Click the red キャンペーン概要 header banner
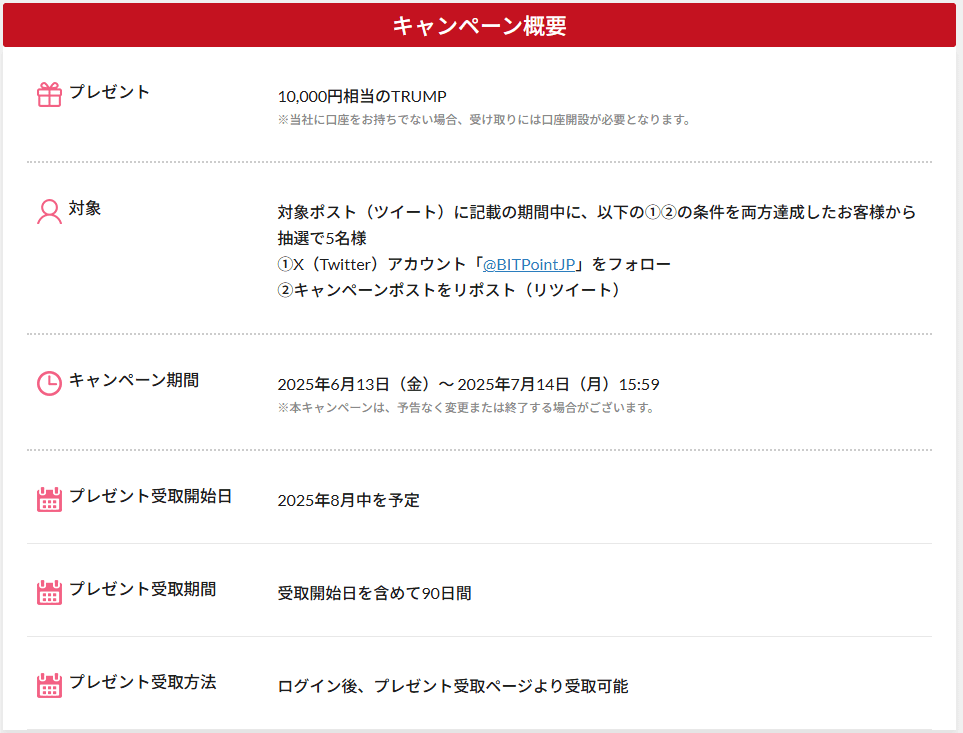 (x=479, y=26)
